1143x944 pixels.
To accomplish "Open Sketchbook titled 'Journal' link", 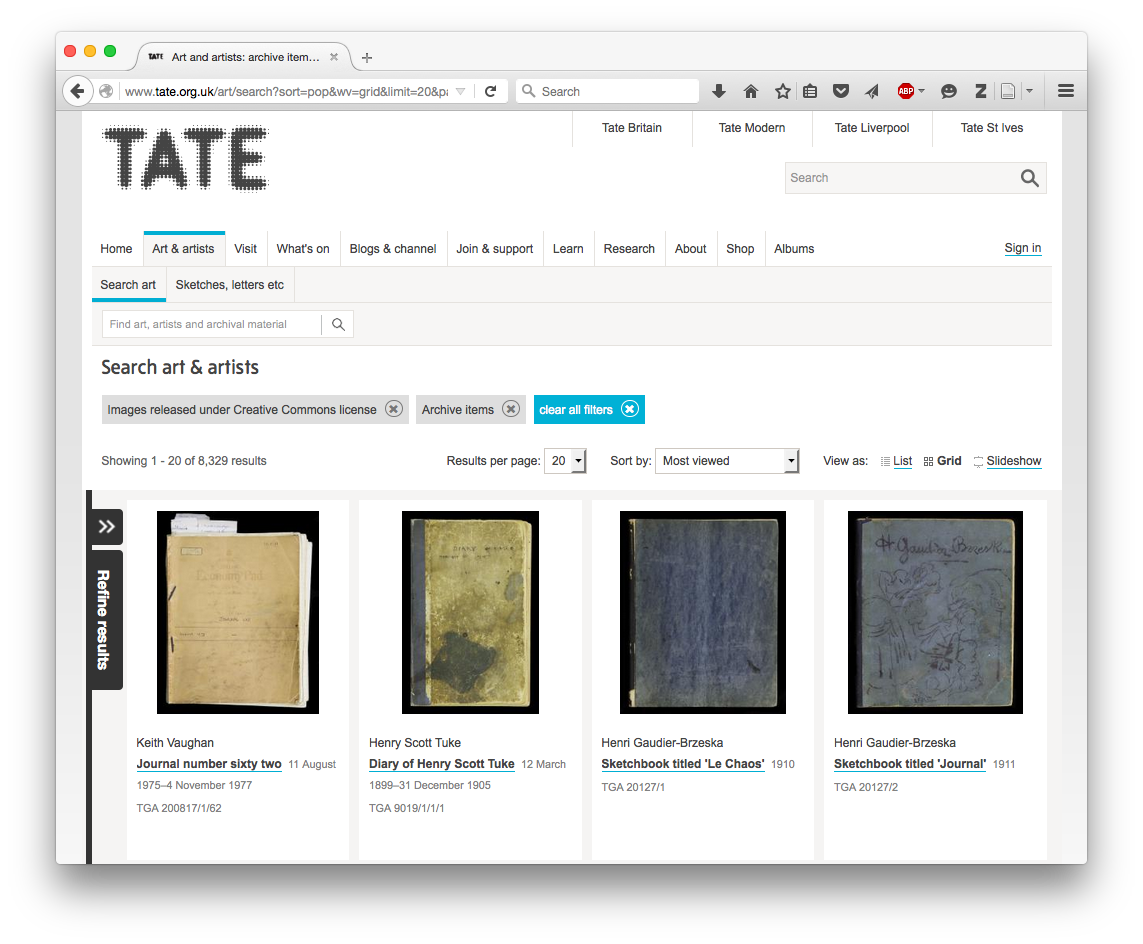I will tap(910, 764).
